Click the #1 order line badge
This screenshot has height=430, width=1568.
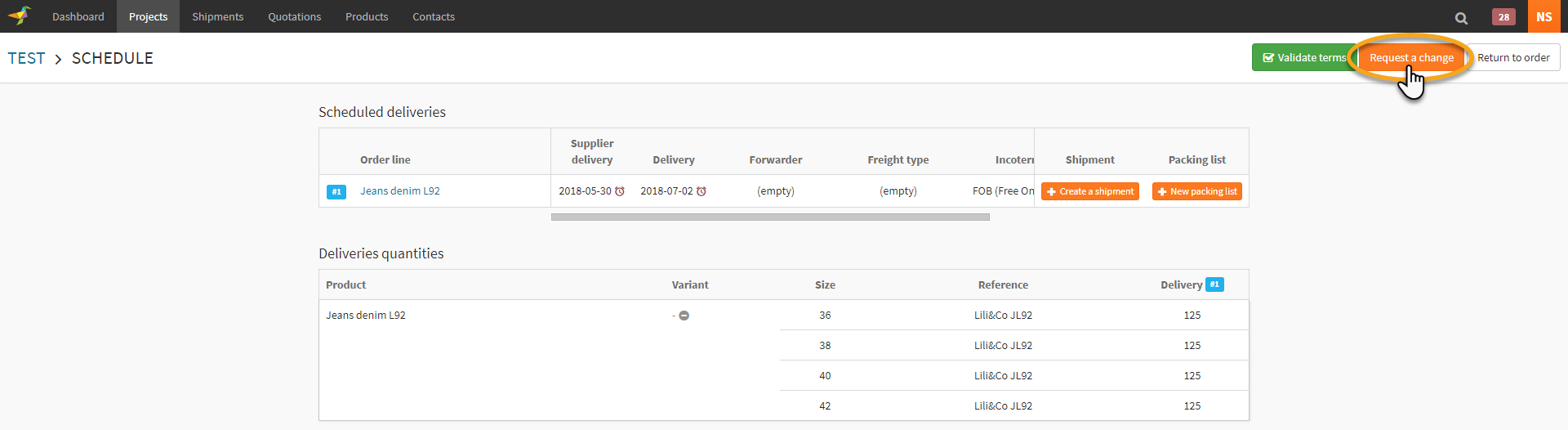coord(336,191)
